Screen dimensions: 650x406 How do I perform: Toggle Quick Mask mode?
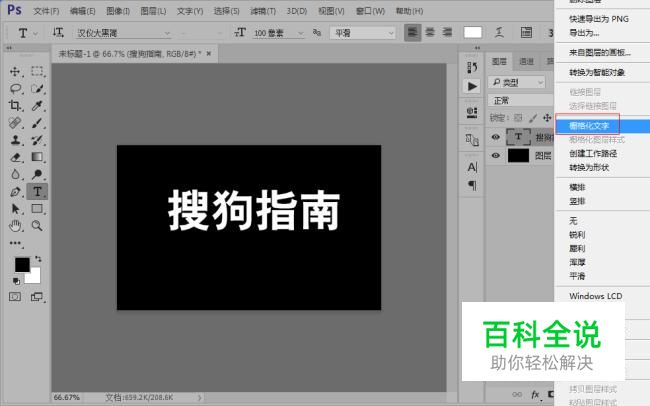click(x=15, y=297)
